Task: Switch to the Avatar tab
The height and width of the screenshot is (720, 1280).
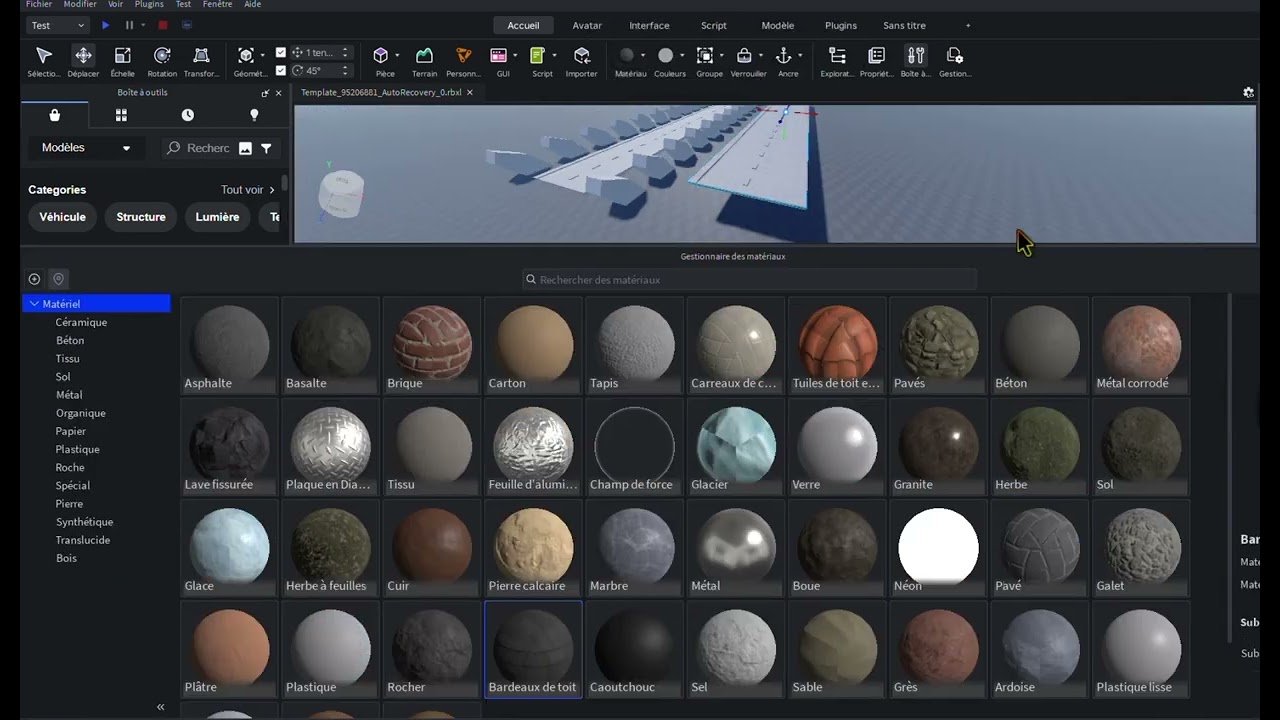Action: [587, 25]
